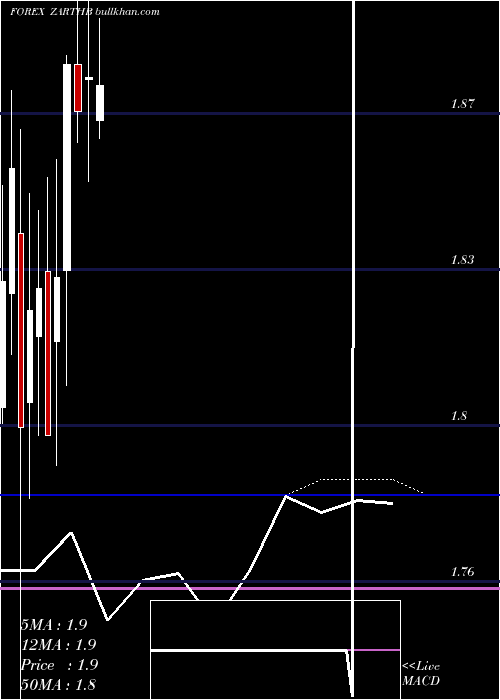
Task: Click the 1.76 price axis label
Action: [462, 572]
